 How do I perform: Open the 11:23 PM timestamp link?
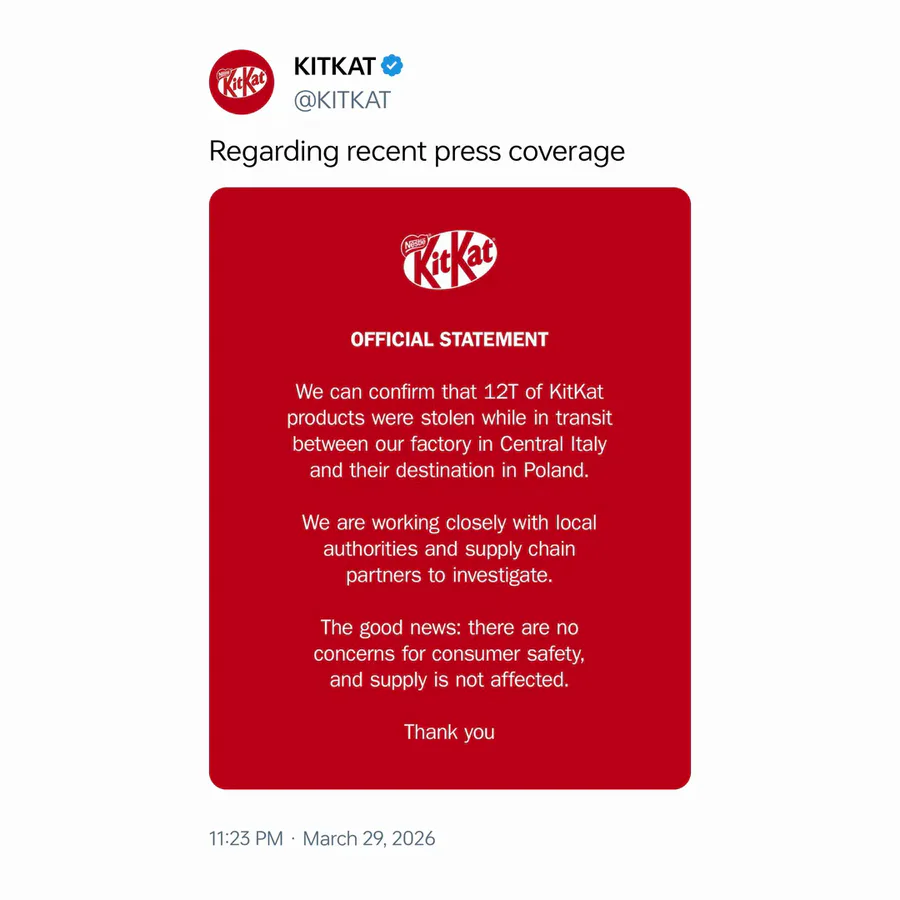tap(246, 839)
